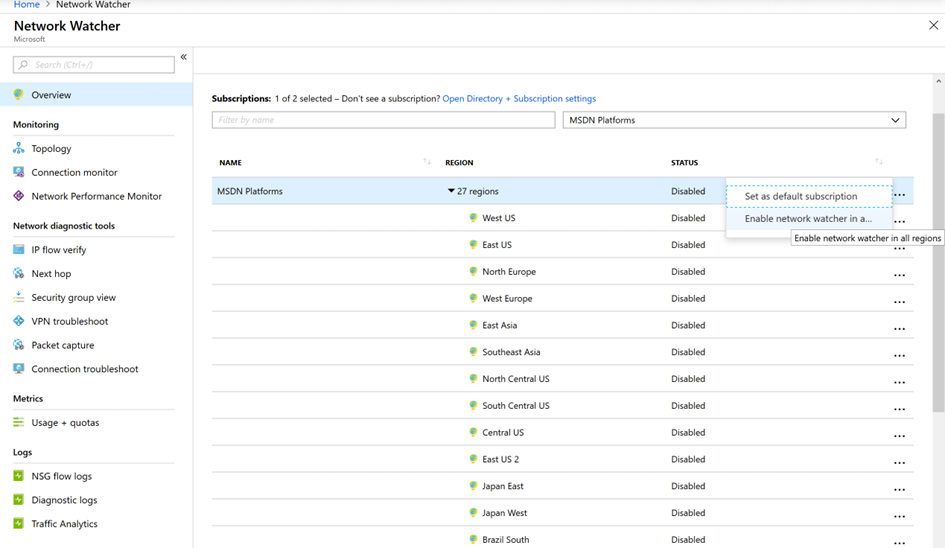Open the more options menu for North Europe

[899, 275]
